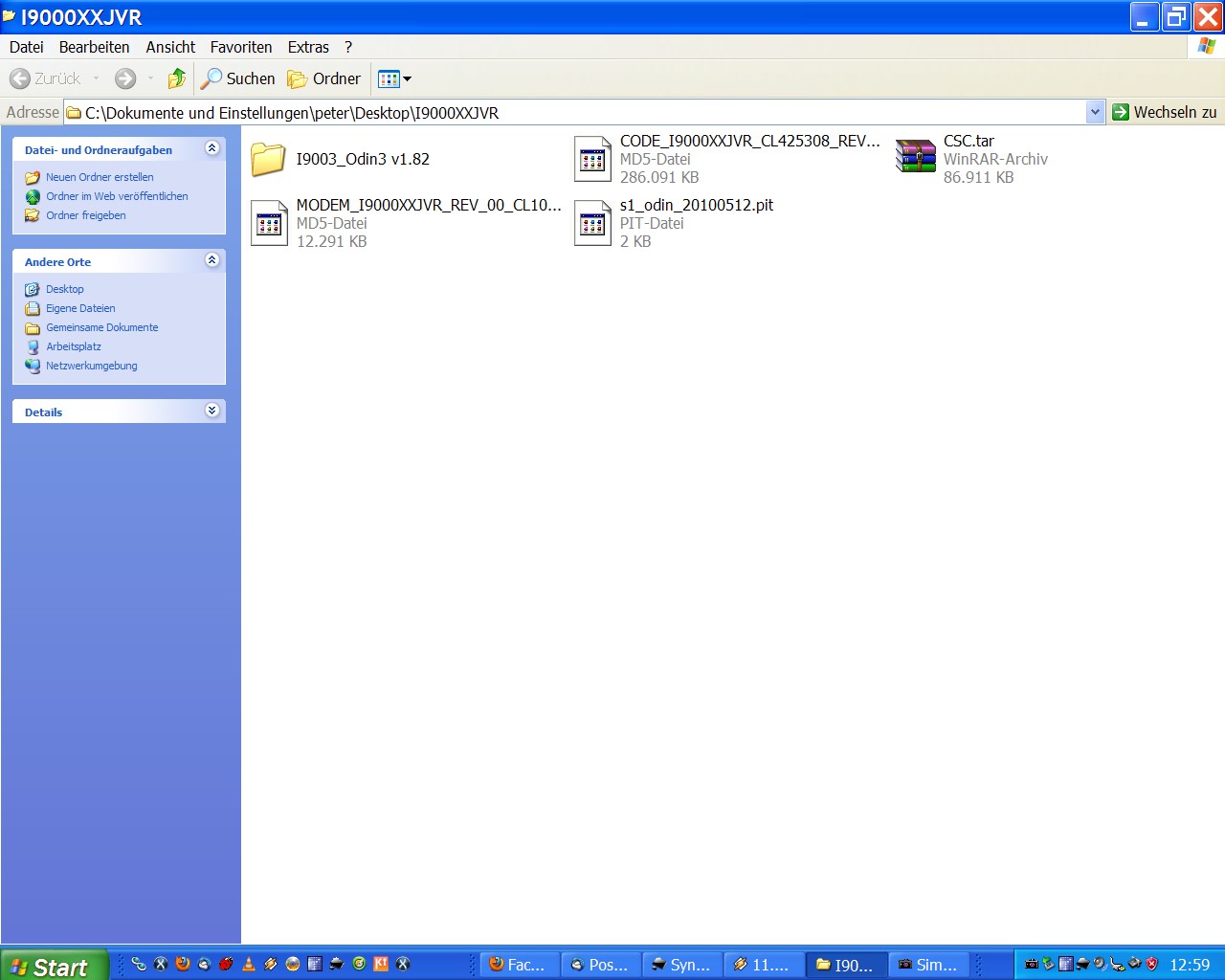The image size is (1225, 980).
Task: Expand the Details panel
Action: pyautogui.click(x=212, y=411)
